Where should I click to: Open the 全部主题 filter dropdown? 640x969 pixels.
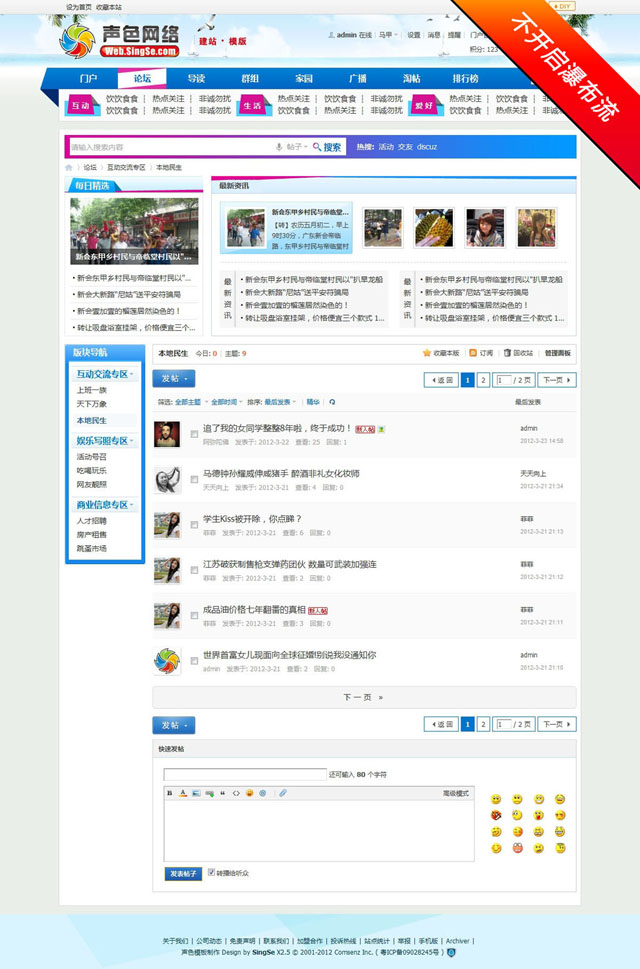tap(190, 402)
